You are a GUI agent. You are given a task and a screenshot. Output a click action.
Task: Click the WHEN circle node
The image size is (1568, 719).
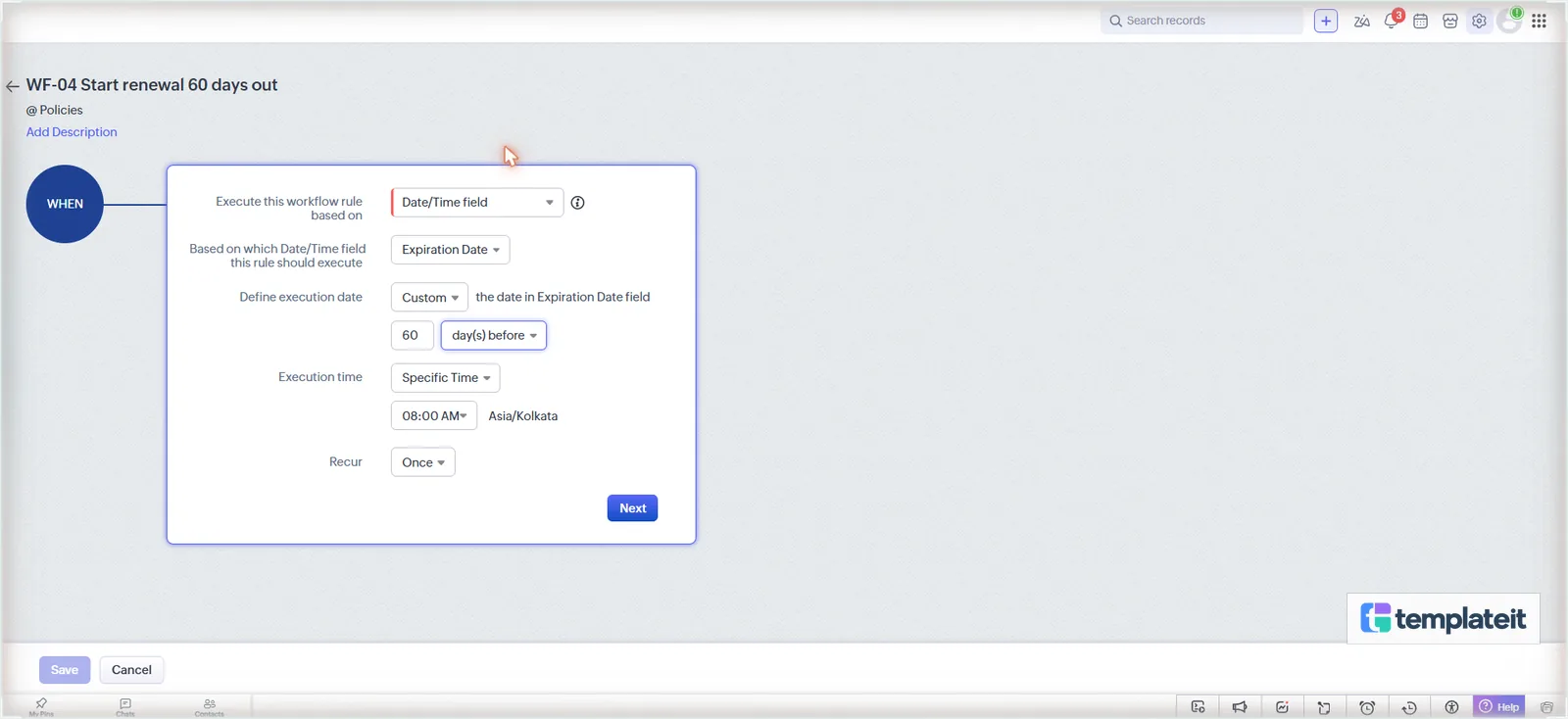[x=65, y=204]
